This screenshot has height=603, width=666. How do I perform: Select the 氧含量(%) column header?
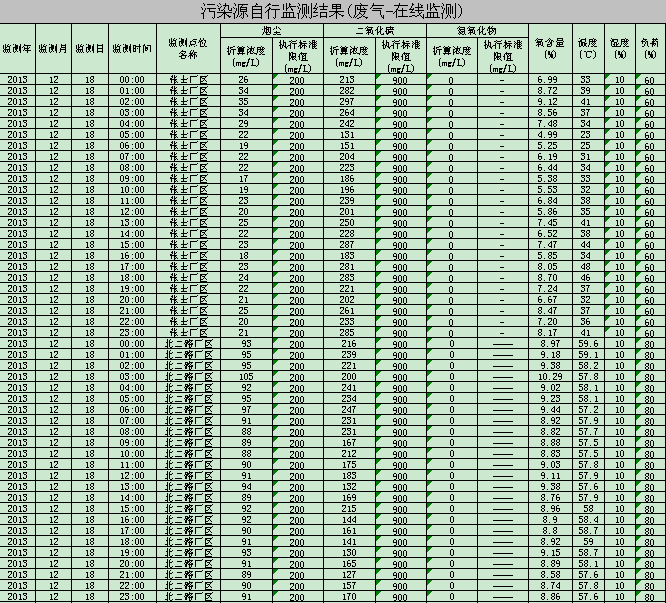tap(550, 48)
